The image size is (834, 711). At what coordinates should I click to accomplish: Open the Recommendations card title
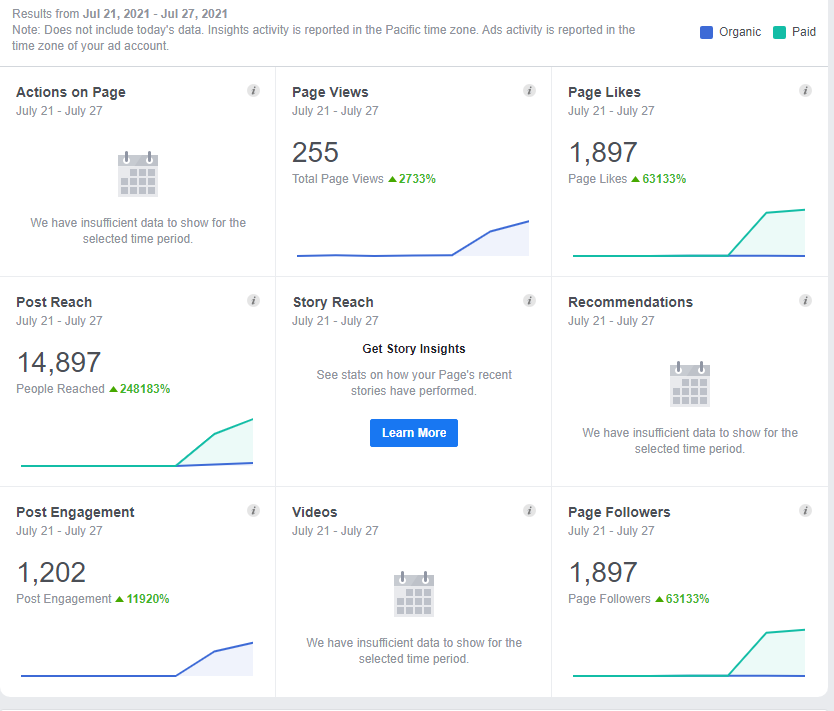(630, 302)
